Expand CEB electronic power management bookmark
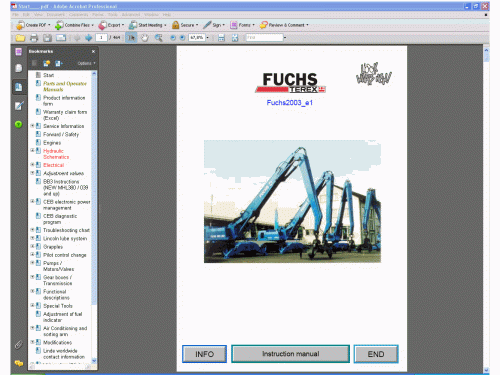Image resolution: width=500 pixels, height=375 pixels. tap(32, 201)
